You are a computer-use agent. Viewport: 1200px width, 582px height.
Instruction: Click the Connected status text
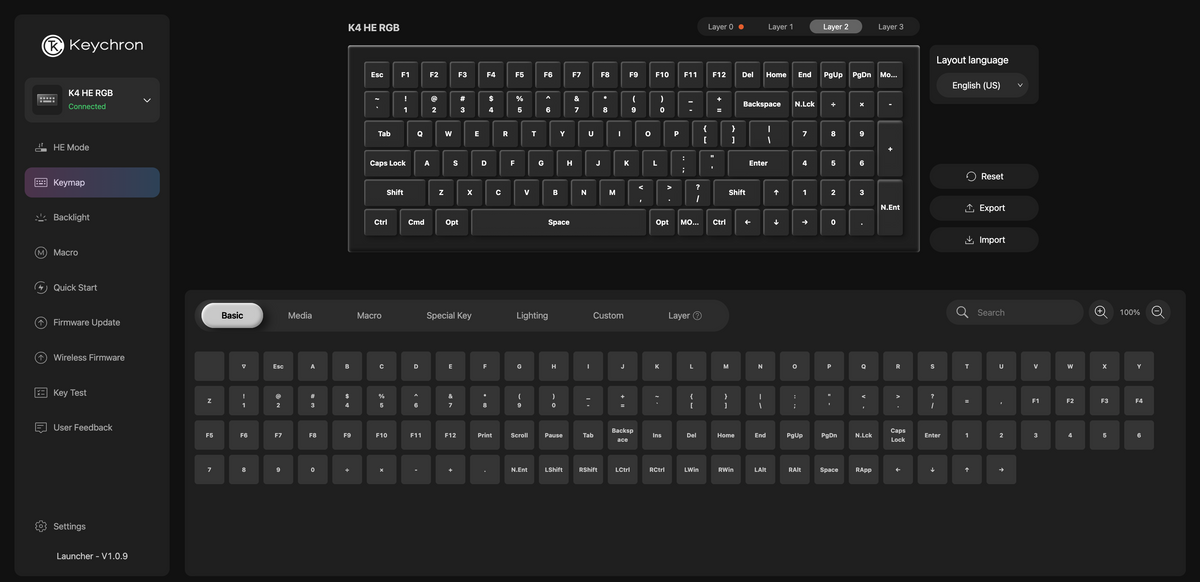tap(87, 107)
